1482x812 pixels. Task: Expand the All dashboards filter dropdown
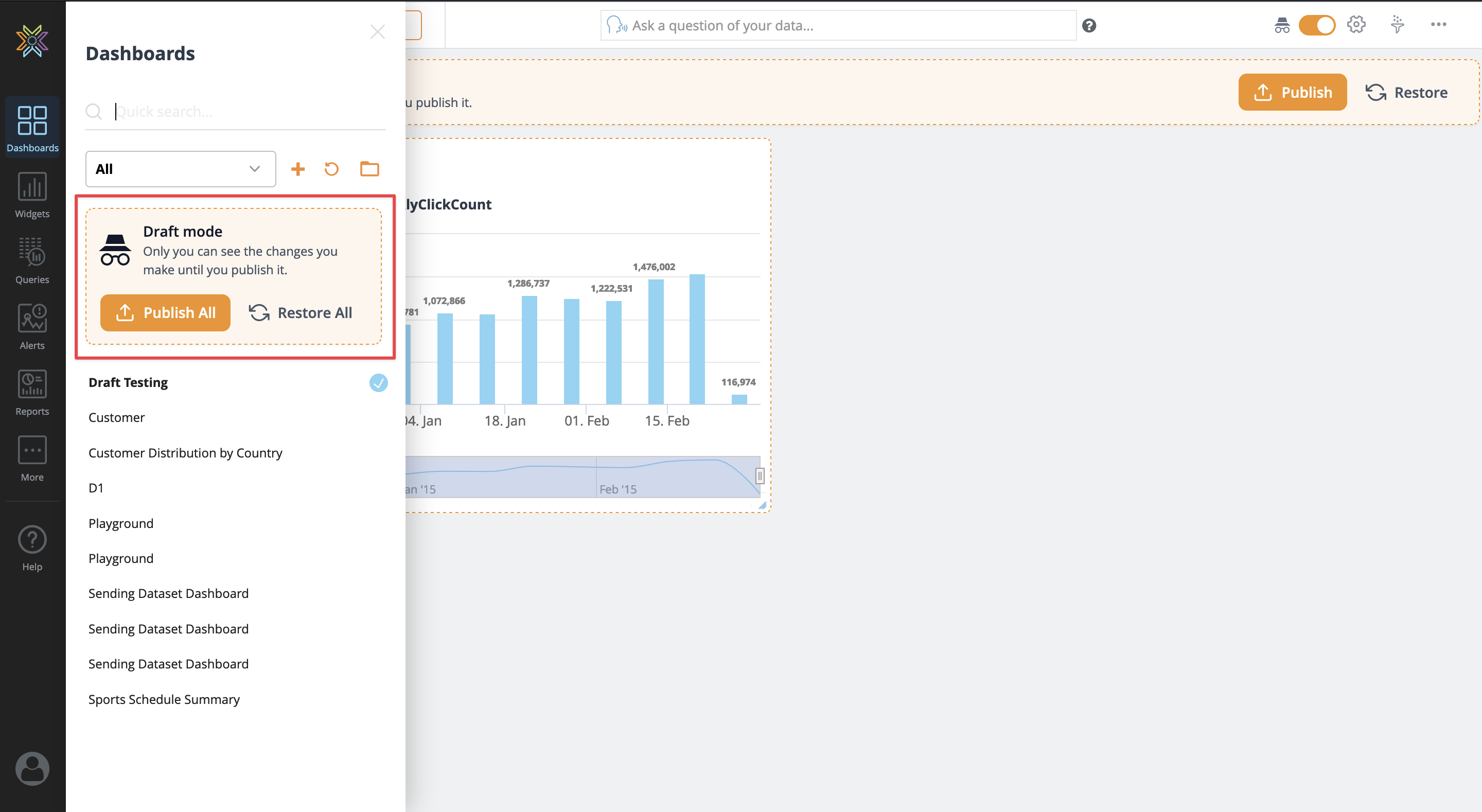tap(180, 169)
